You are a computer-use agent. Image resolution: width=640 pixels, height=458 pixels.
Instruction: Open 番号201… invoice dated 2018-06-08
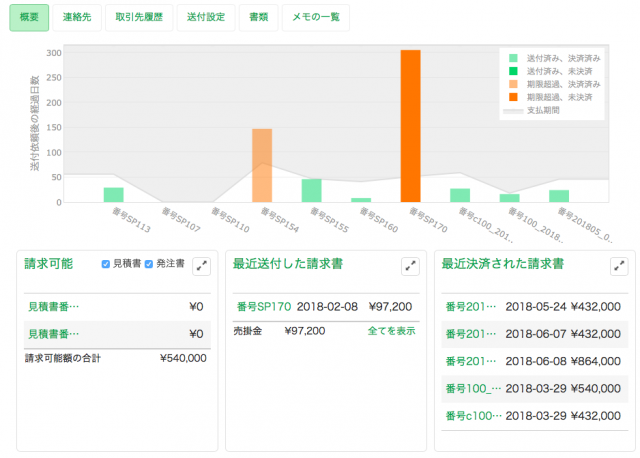pyautogui.click(x=471, y=361)
